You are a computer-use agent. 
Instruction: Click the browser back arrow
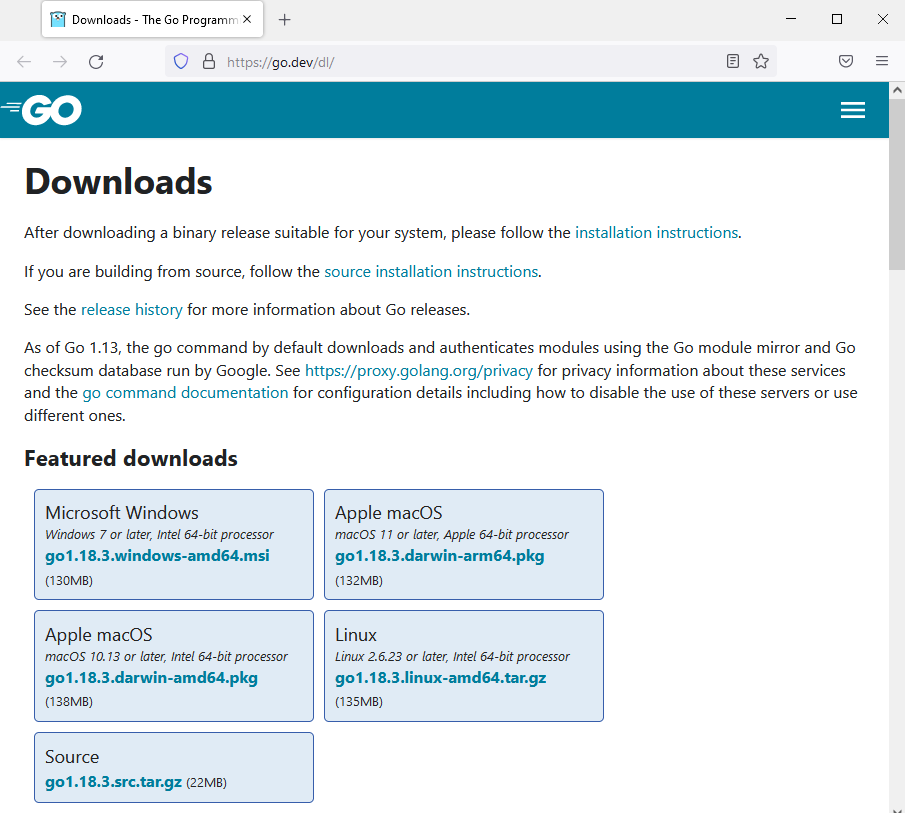click(24, 62)
